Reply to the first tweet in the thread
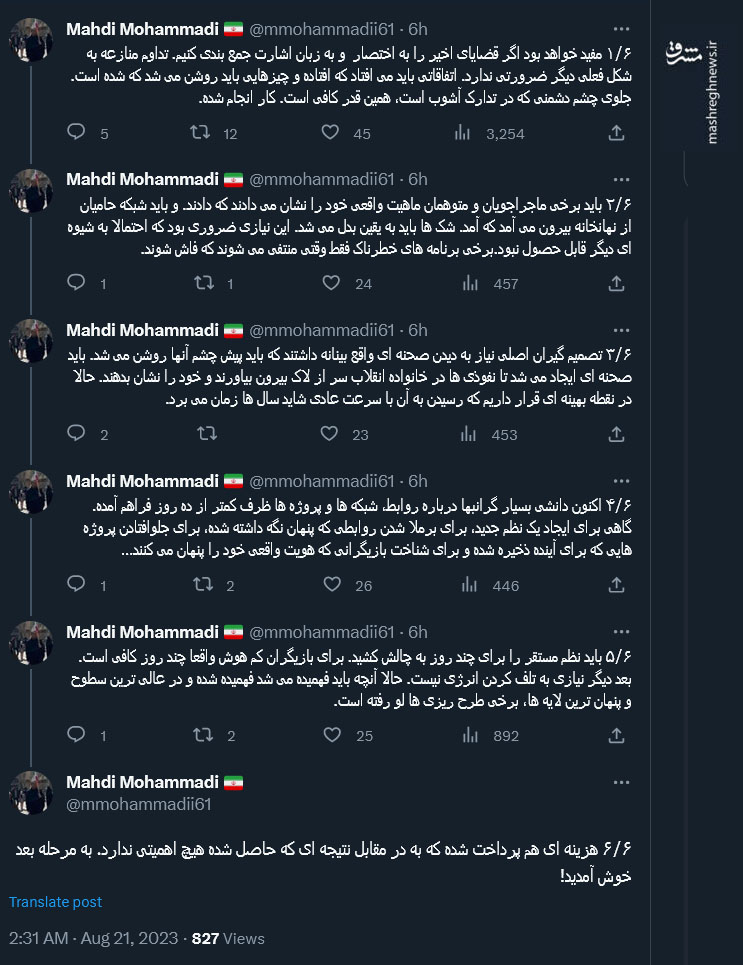743x965 pixels. pos(77,132)
